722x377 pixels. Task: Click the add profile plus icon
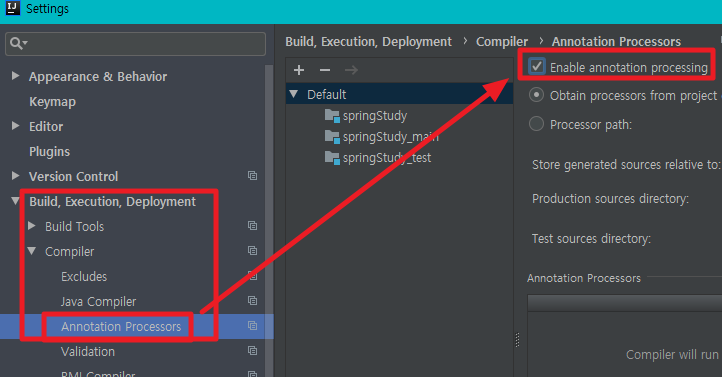tap(299, 70)
